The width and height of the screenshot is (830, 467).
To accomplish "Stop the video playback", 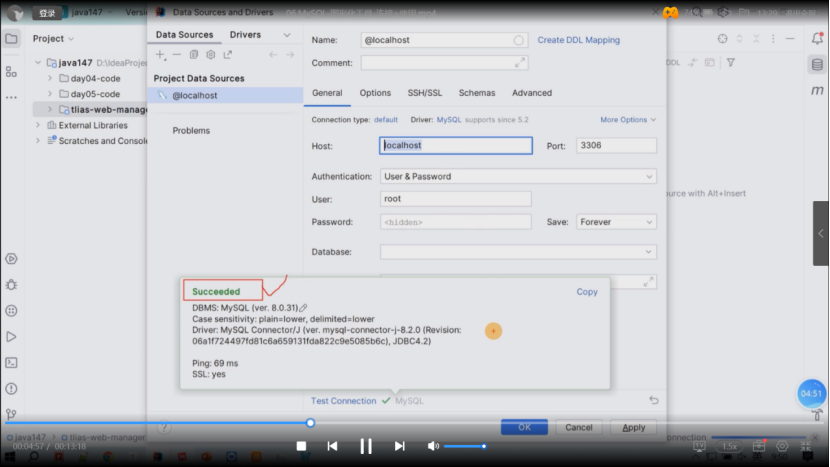I will click(301, 446).
